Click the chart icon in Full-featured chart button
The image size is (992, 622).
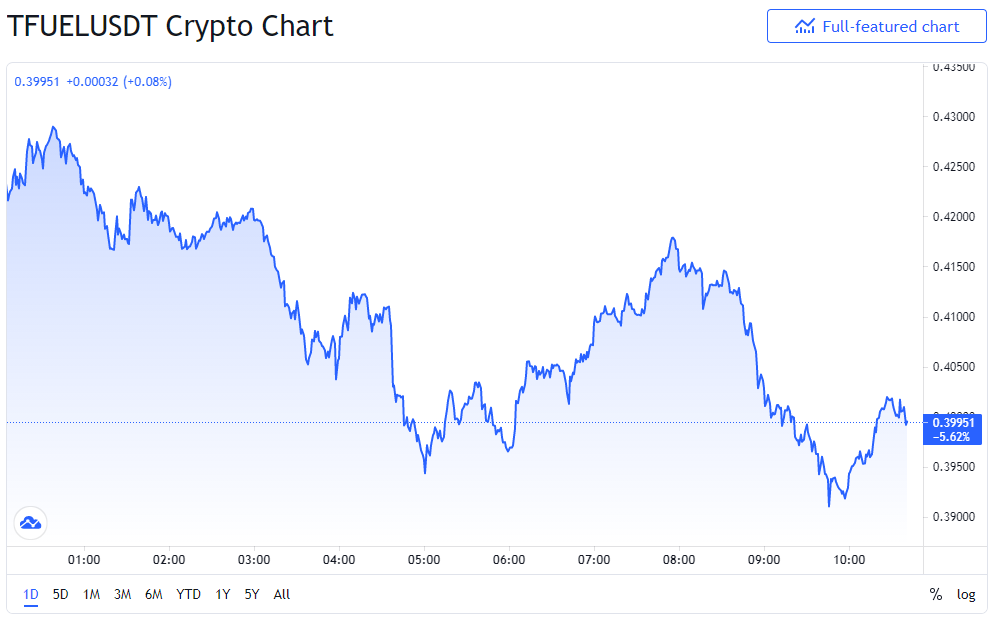805,27
